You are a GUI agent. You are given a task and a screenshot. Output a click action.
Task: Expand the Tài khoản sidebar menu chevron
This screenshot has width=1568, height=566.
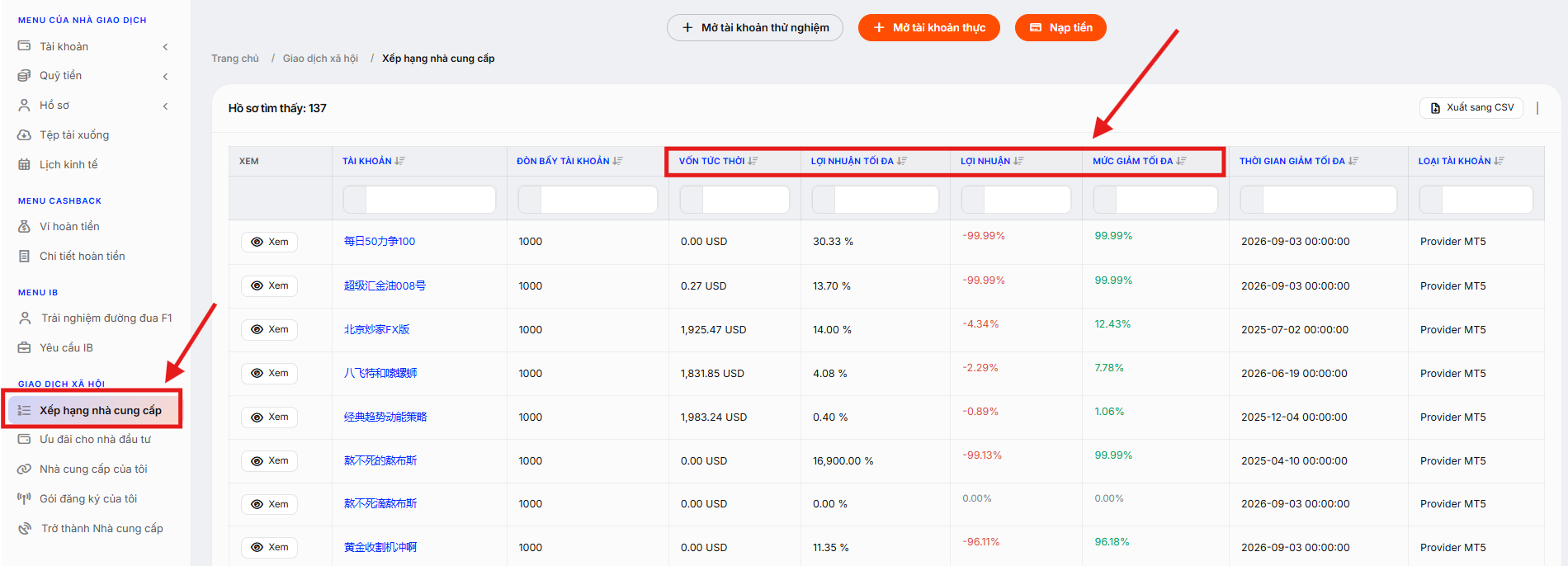pos(165,47)
